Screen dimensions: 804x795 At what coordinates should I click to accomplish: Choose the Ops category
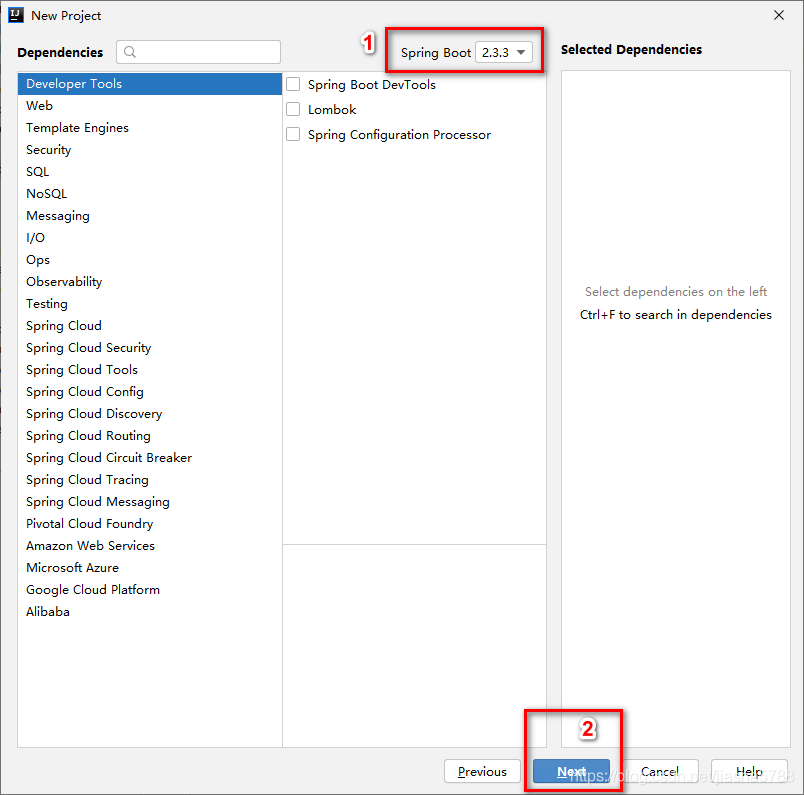(x=150, y=260)
